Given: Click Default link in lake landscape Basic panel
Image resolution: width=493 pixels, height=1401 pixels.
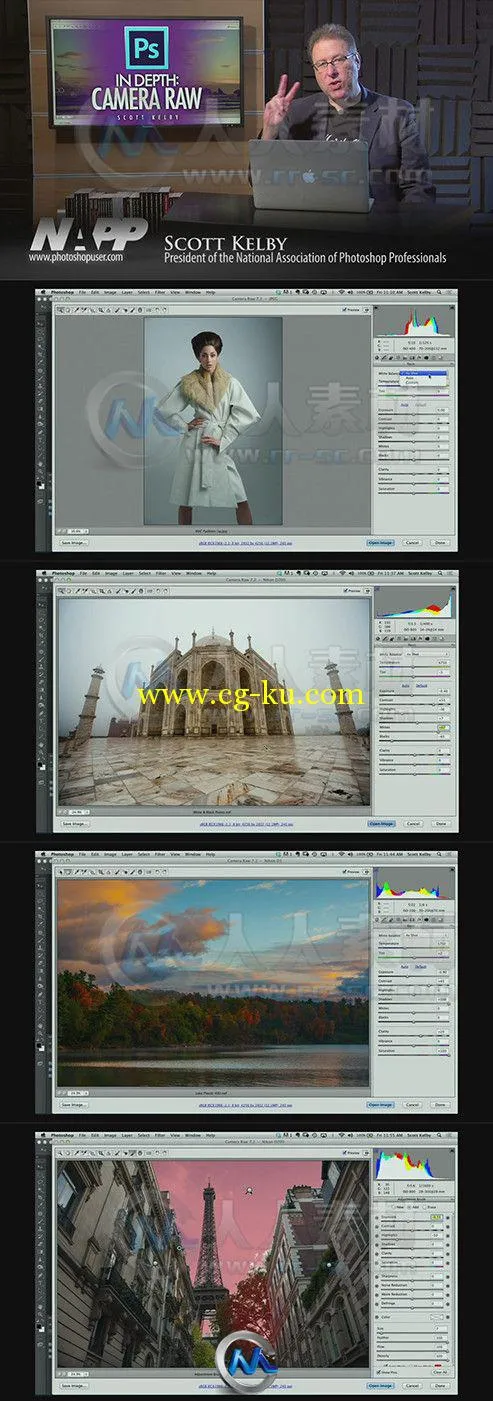Looking at the screenshot, I should [421, 967].
